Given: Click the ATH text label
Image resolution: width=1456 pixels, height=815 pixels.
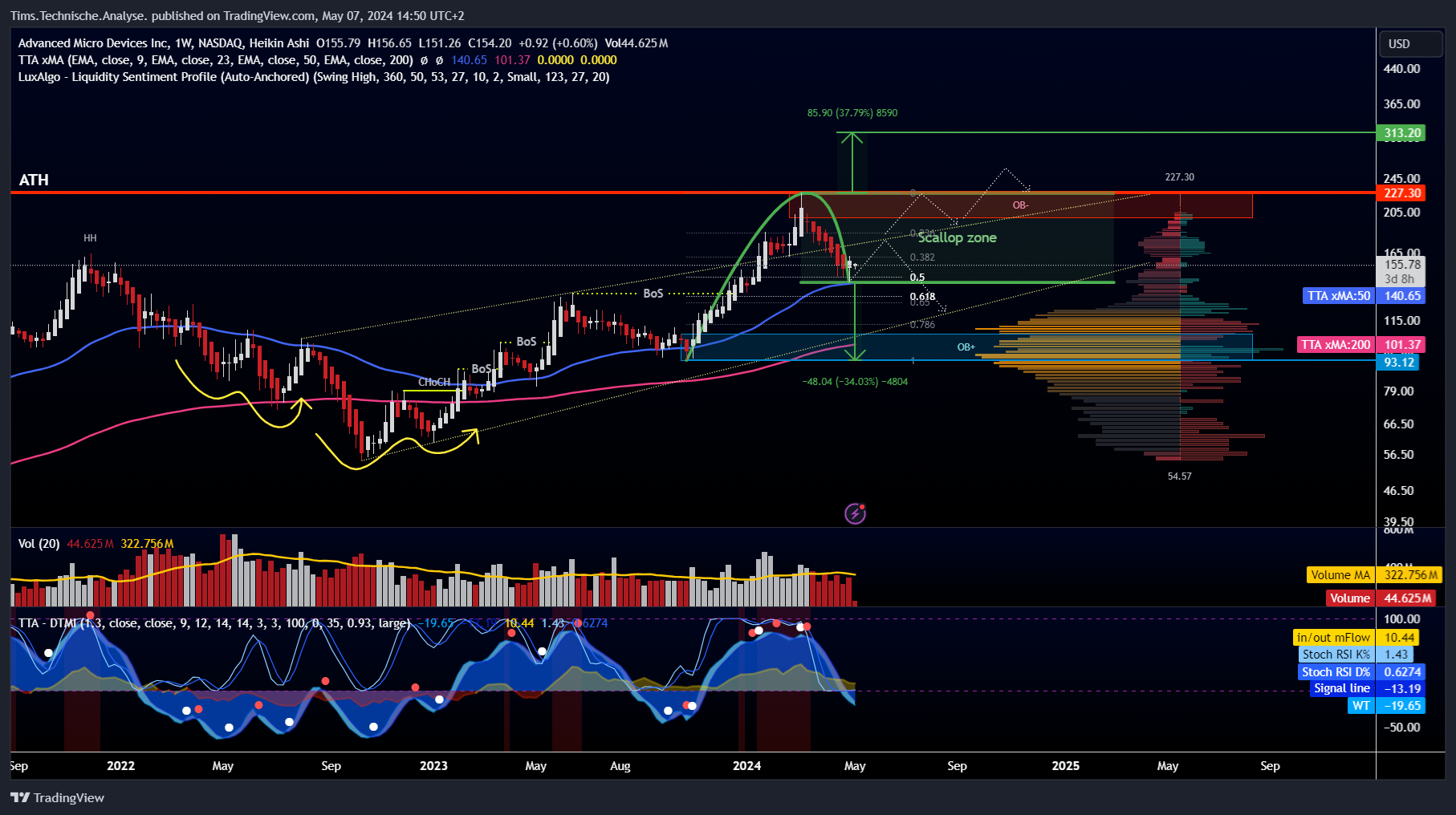Looking at the screenshot, I should click(34, 180).
